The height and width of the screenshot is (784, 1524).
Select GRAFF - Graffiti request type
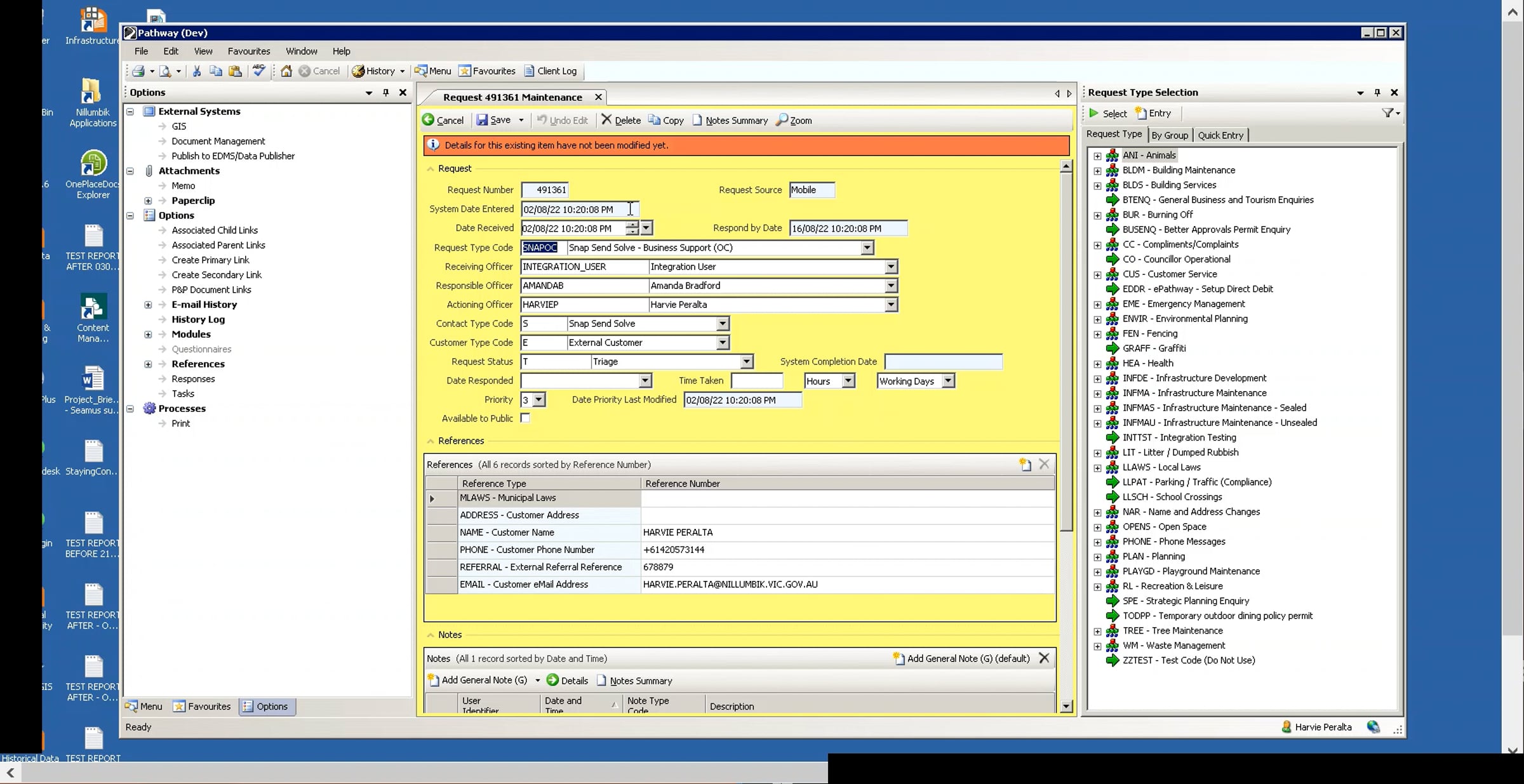coord(1154,349)
